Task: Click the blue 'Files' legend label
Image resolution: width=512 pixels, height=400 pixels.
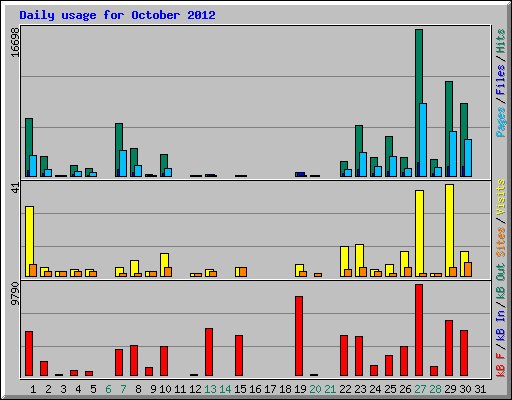Action: pos(500,80)
